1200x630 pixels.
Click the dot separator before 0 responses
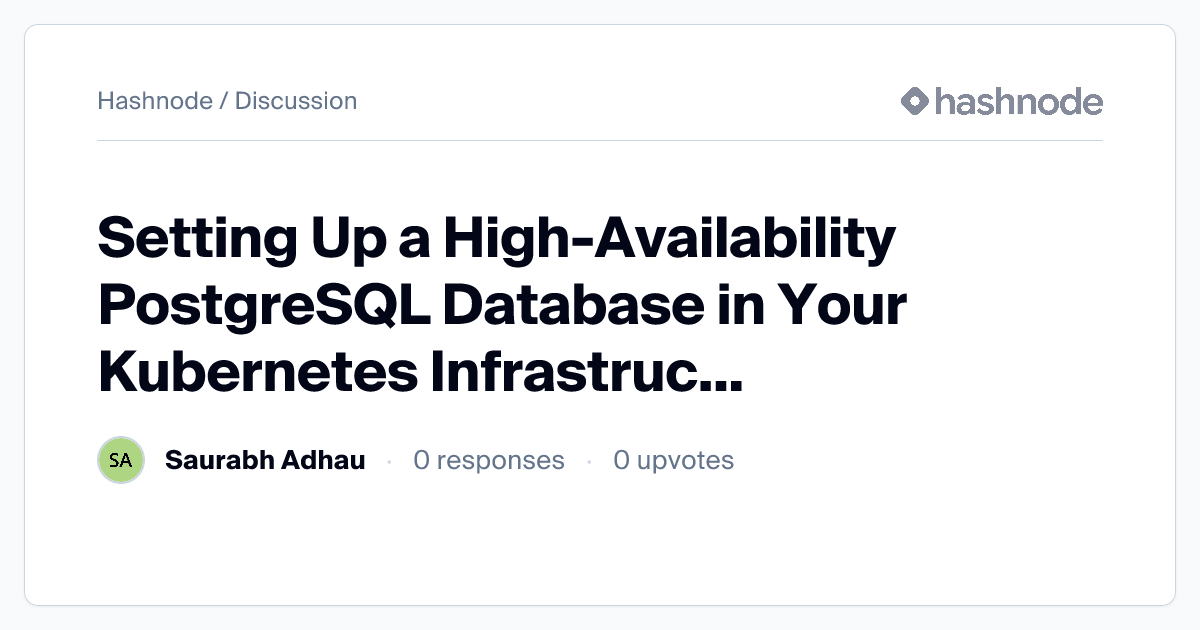pyautogui.click(x=388, y=461)
